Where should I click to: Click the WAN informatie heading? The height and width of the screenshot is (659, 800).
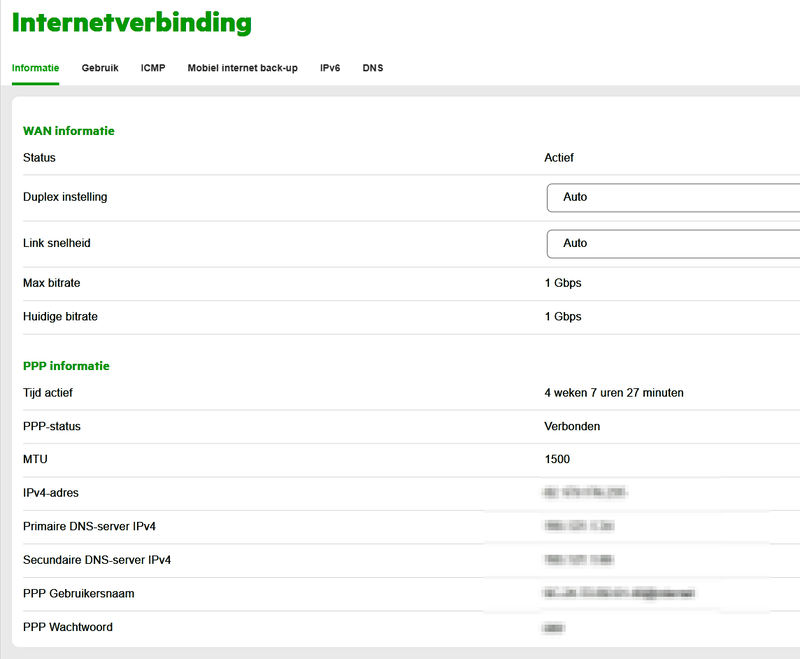pyautogui.click(x=69, y=131)
